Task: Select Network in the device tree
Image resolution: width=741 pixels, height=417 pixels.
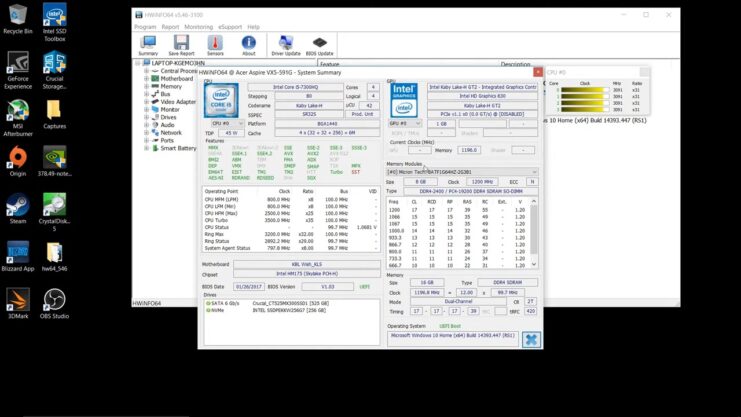Action: click(x=171, y=133)
